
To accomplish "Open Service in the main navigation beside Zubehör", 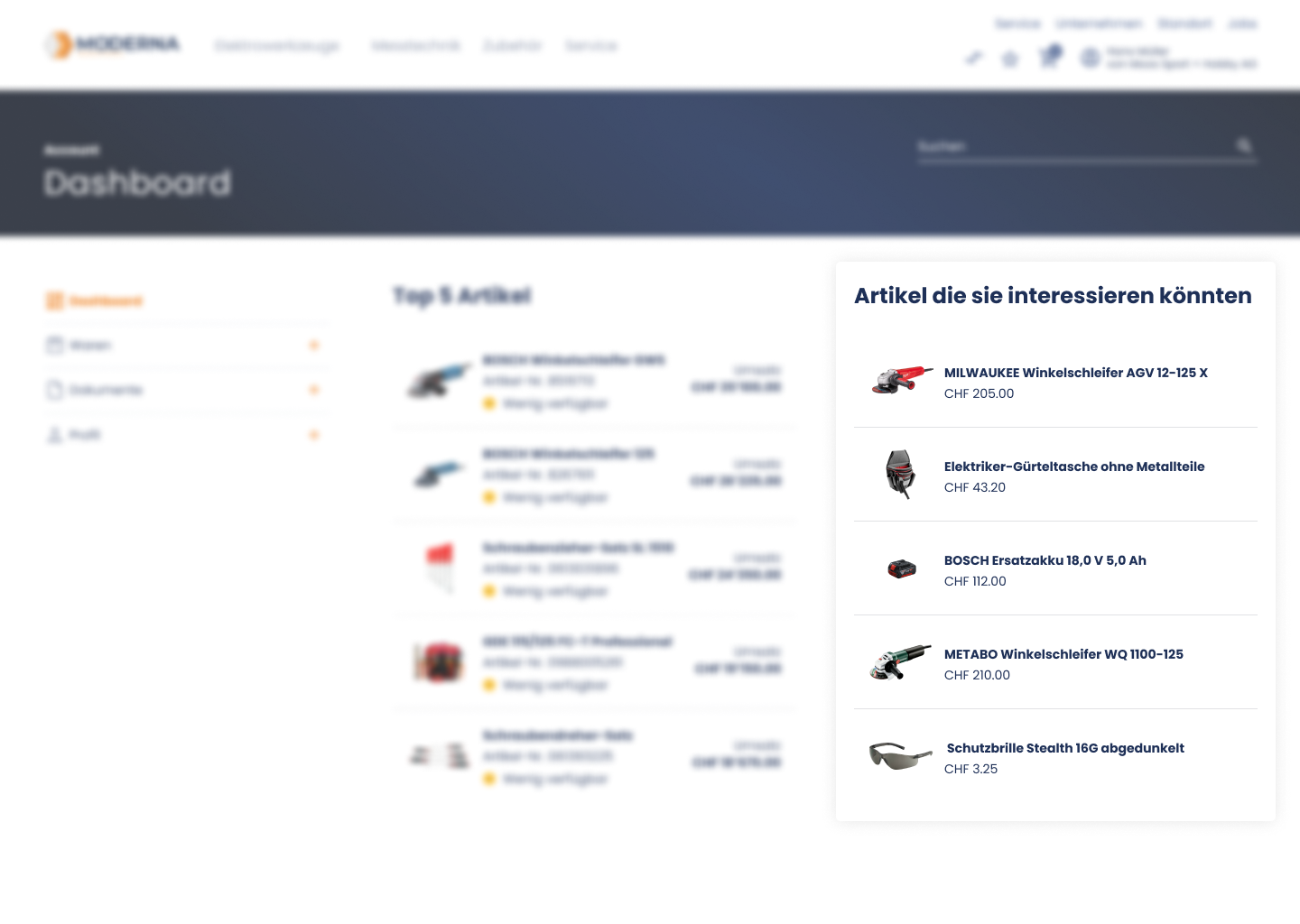I will pos(591,45).
